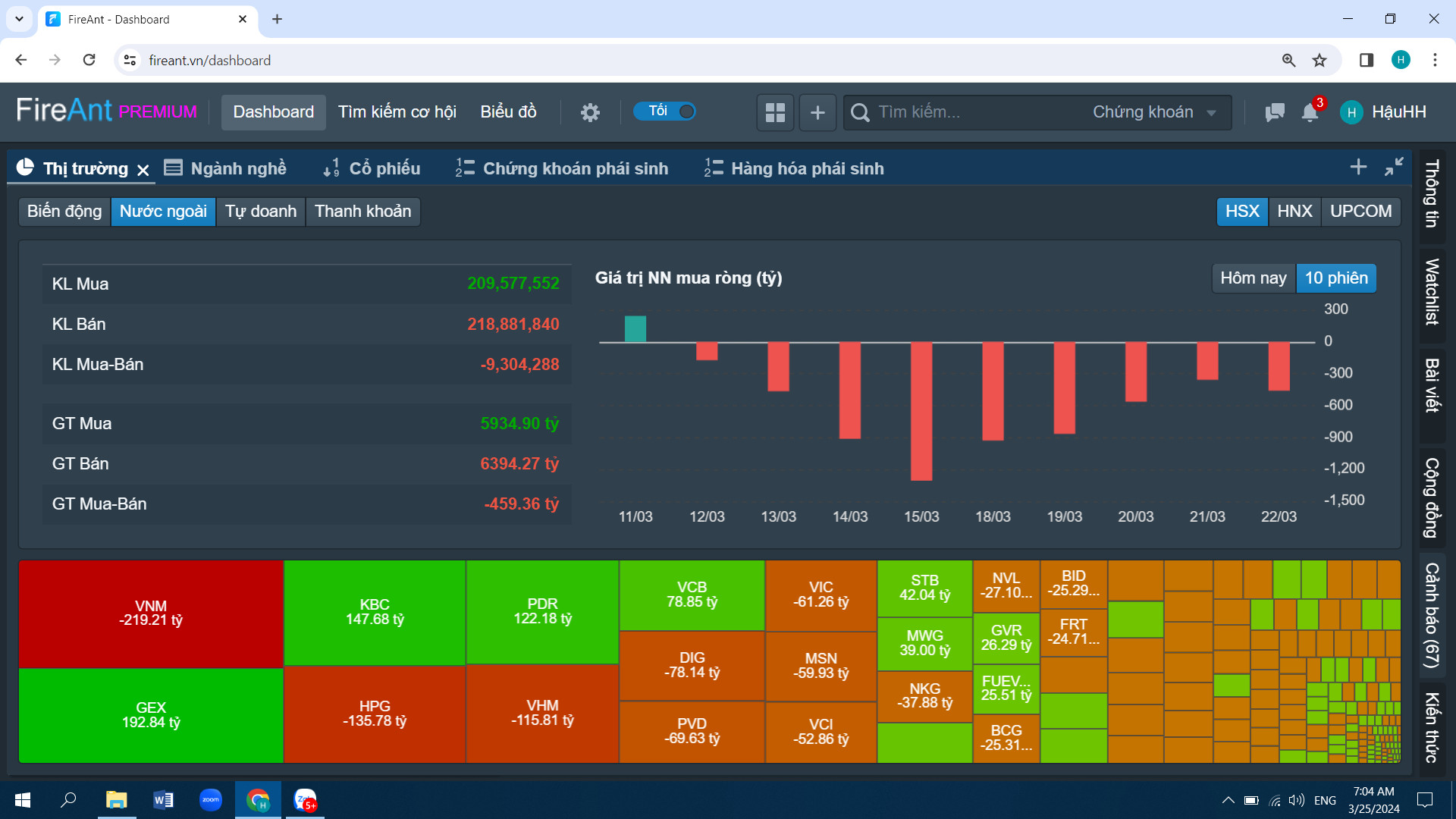Add new widget with plus toolbar icon
This screenshot has height=819, width=1456.
(817, 112)
